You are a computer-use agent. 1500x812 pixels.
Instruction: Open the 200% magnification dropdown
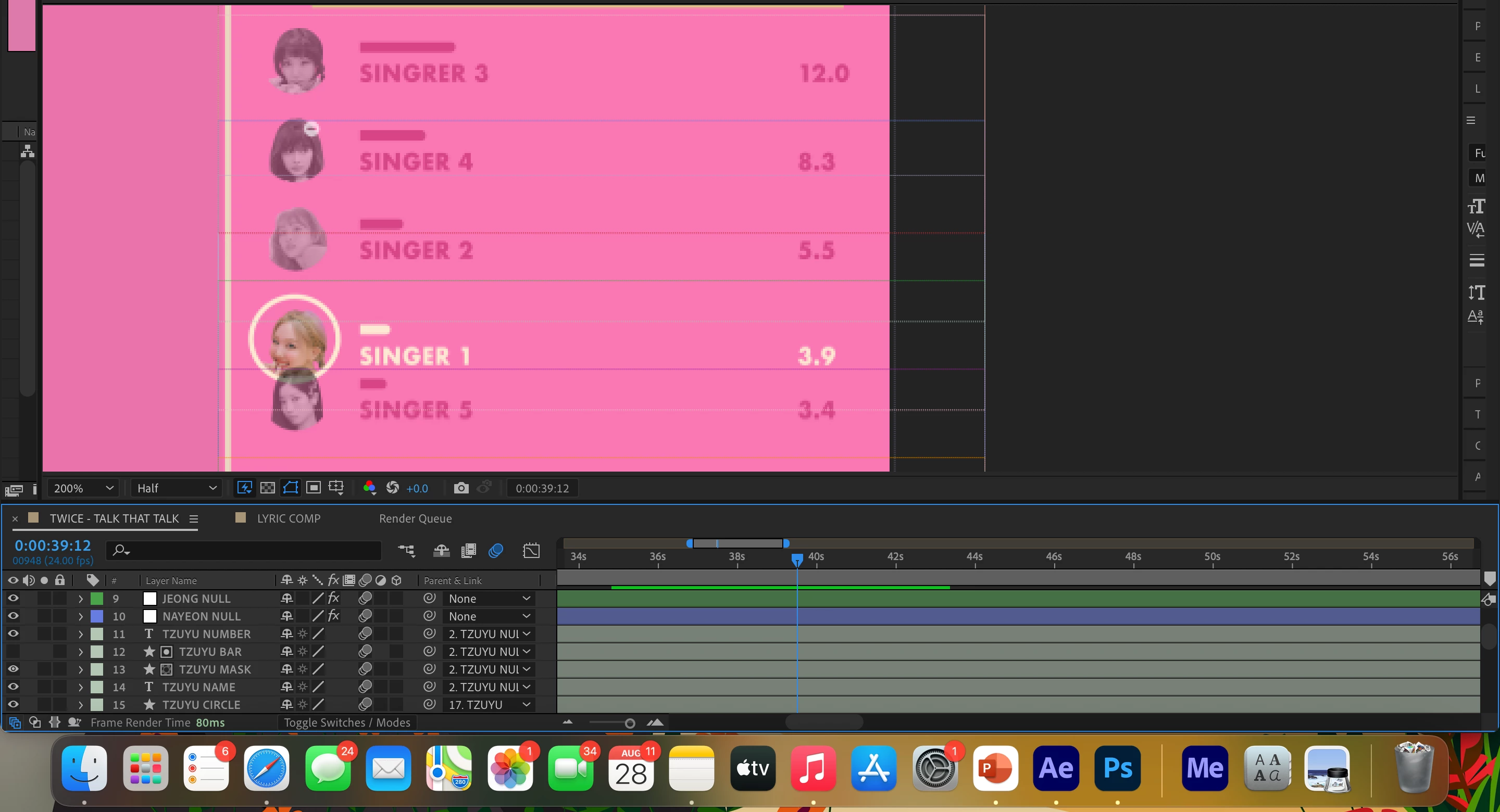pyautogui.click(x=83, y=488)
